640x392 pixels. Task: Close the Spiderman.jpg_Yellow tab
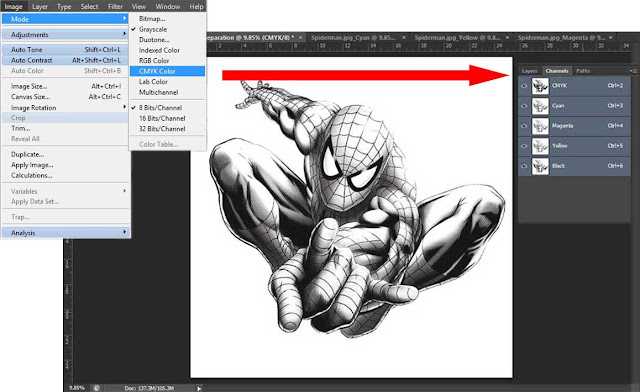(507, 38)
